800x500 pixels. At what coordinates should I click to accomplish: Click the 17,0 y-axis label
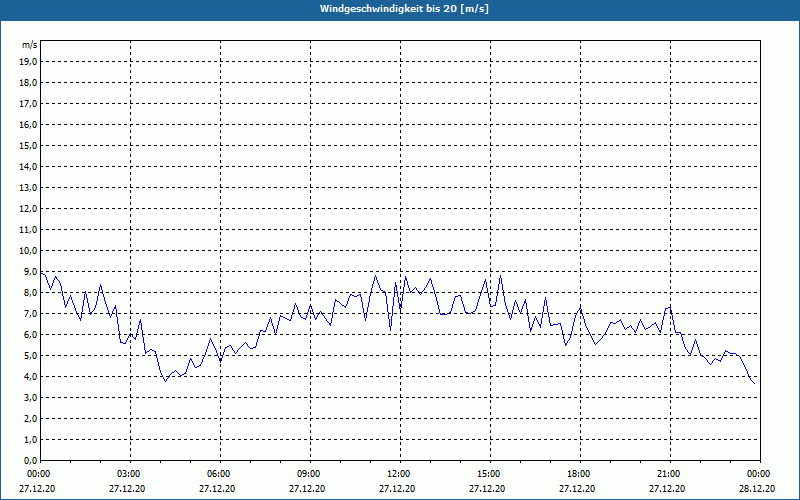tap(29, 104)
